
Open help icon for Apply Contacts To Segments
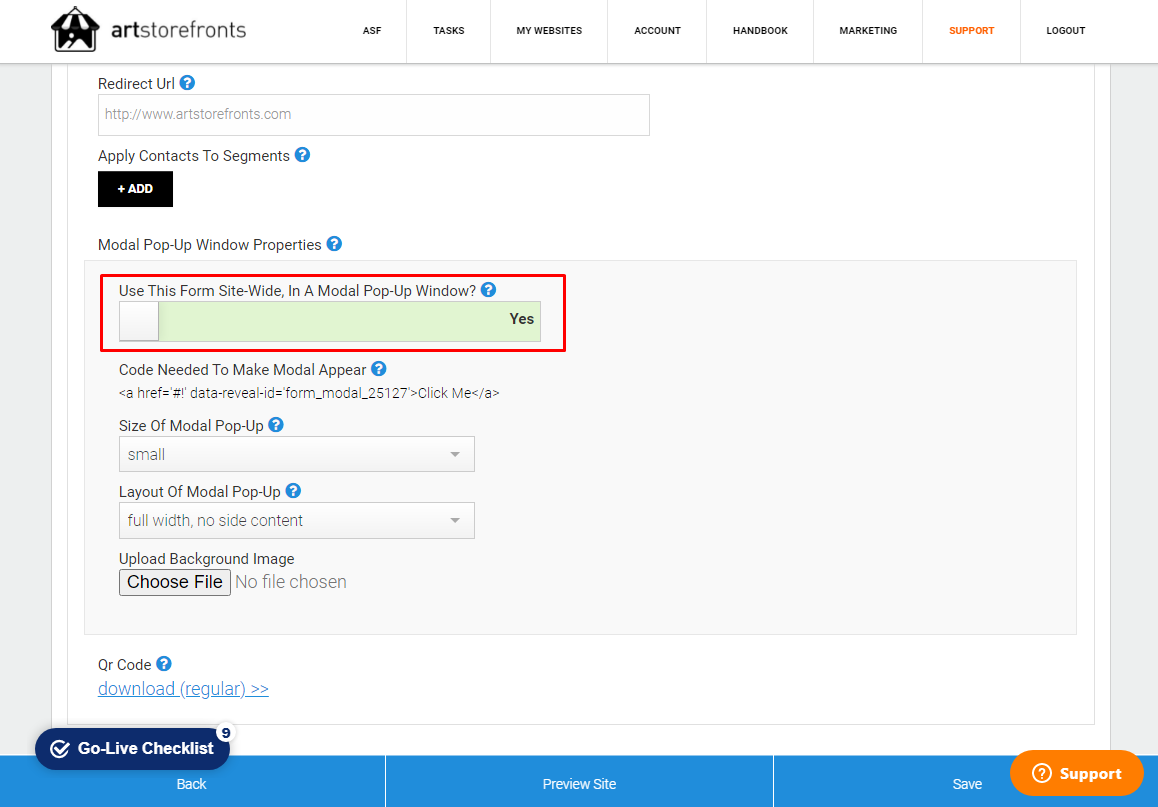point(302,155)
